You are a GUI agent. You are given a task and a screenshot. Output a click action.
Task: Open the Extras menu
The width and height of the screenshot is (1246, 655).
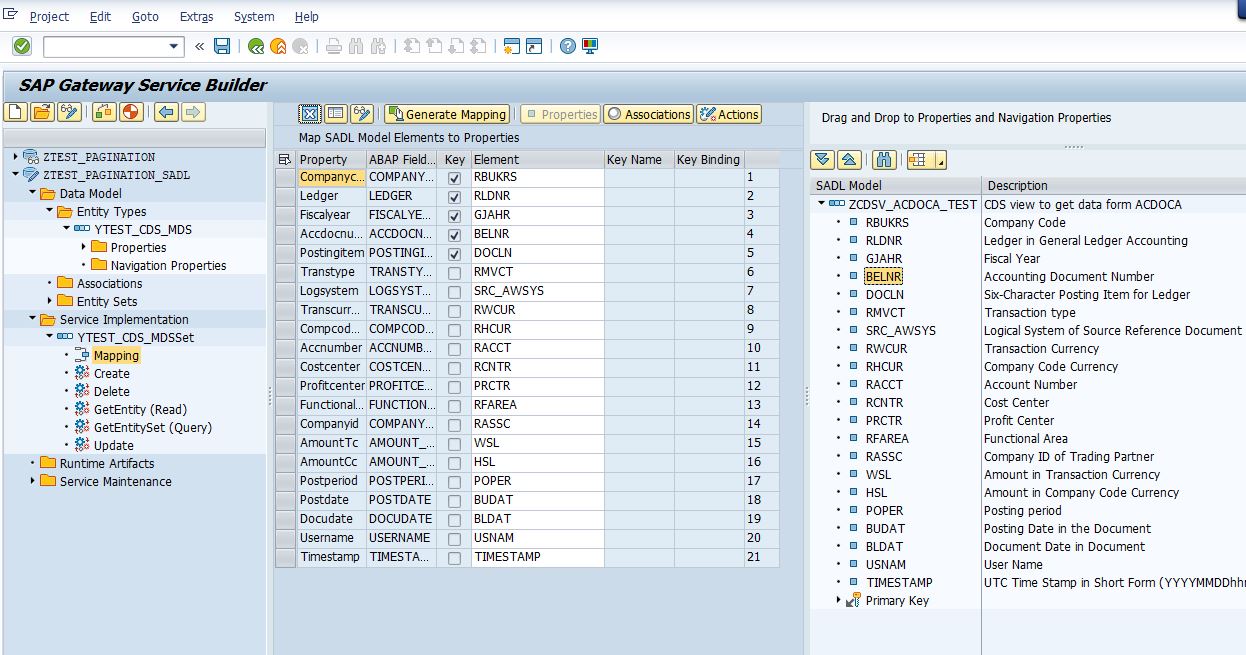point(196,16)
